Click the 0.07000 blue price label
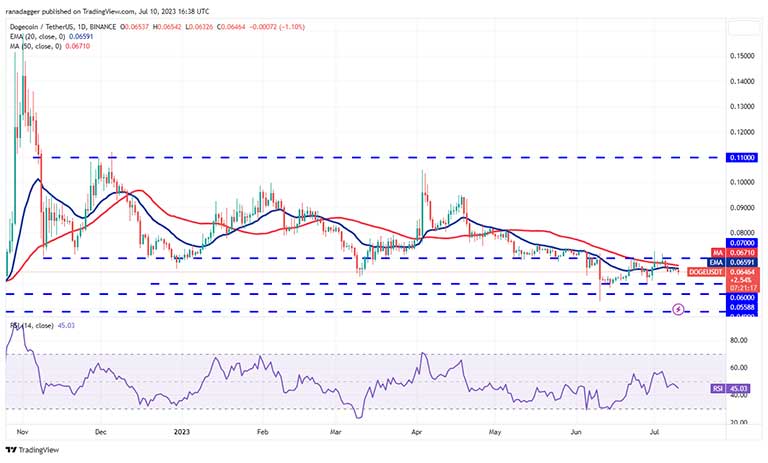 pos(743,243)
